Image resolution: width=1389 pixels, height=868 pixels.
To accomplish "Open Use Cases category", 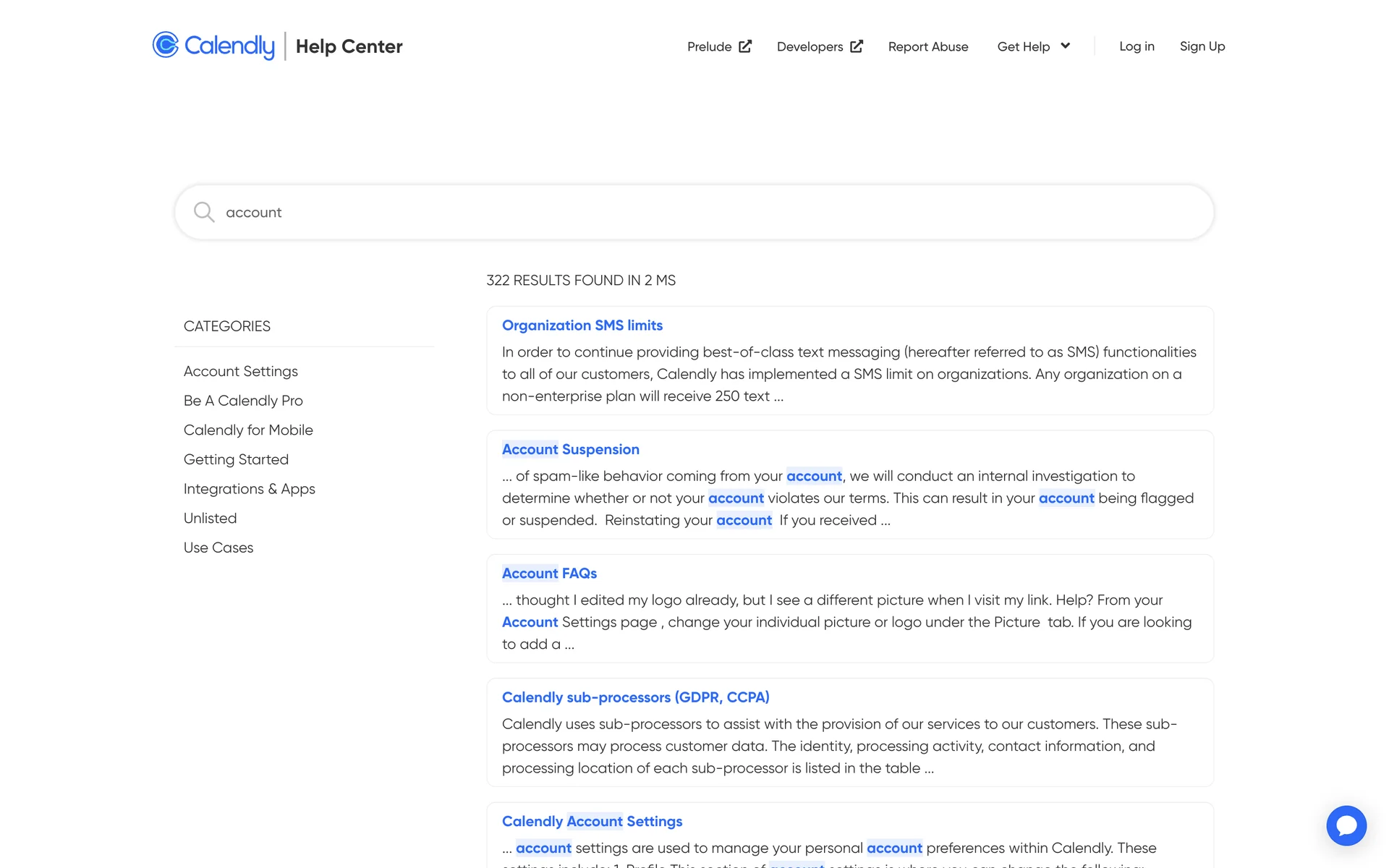I will (218, 548).
